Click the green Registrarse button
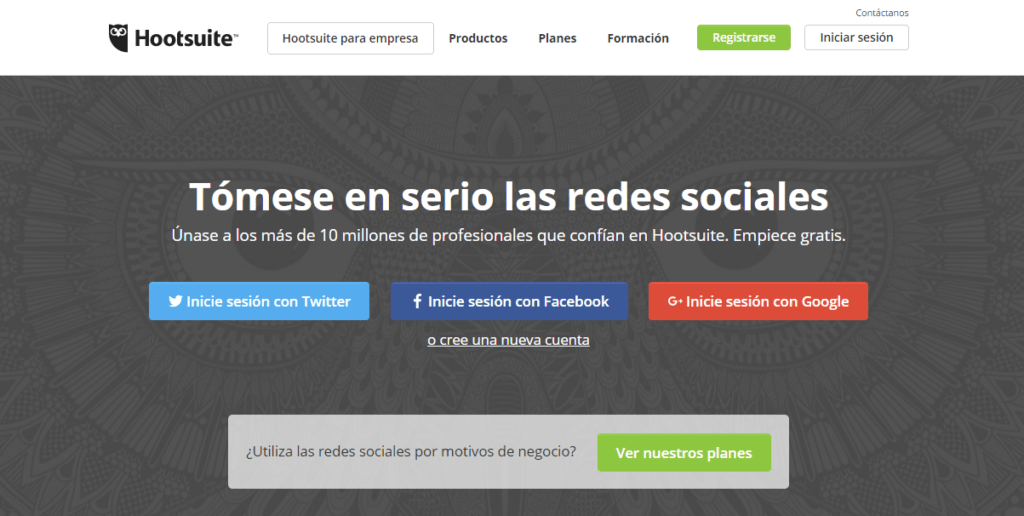Viewport: 1024px width, 516px height. coord(744,37)
